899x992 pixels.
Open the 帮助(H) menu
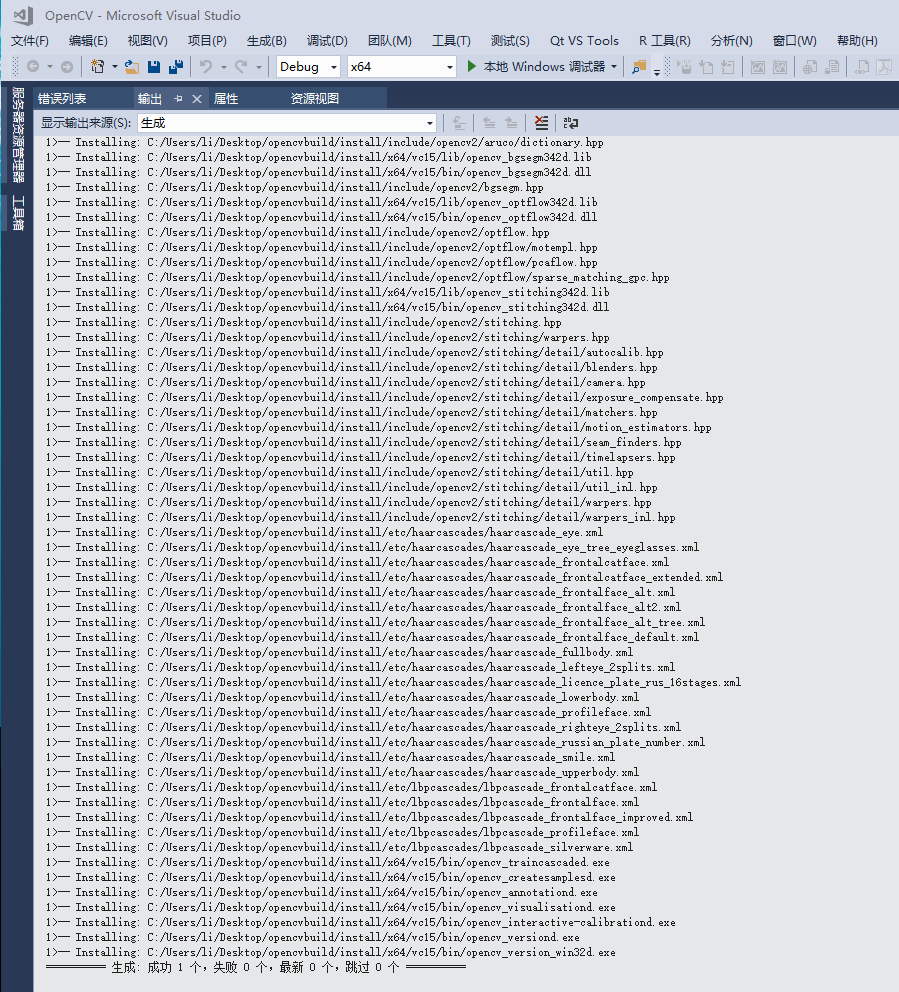857,40
